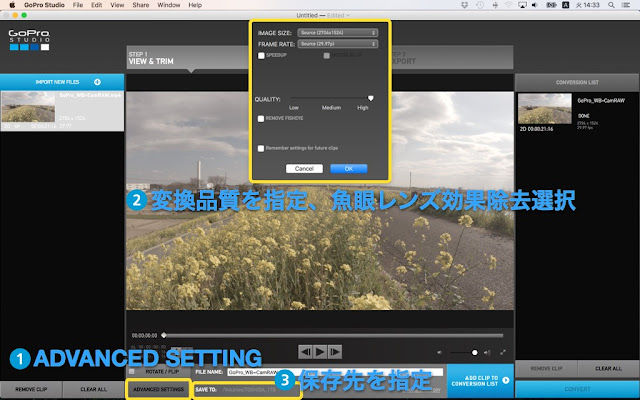640x400 pixels.
Task: Open Notification Center list icon
Action: 625,5
